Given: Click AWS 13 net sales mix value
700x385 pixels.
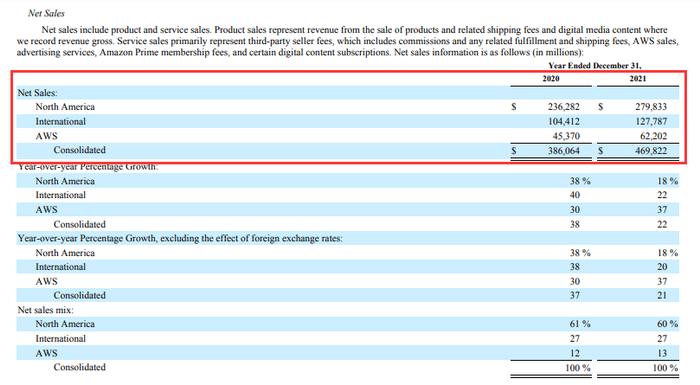Looking at the screenshot, I should [x=662, y=353].
